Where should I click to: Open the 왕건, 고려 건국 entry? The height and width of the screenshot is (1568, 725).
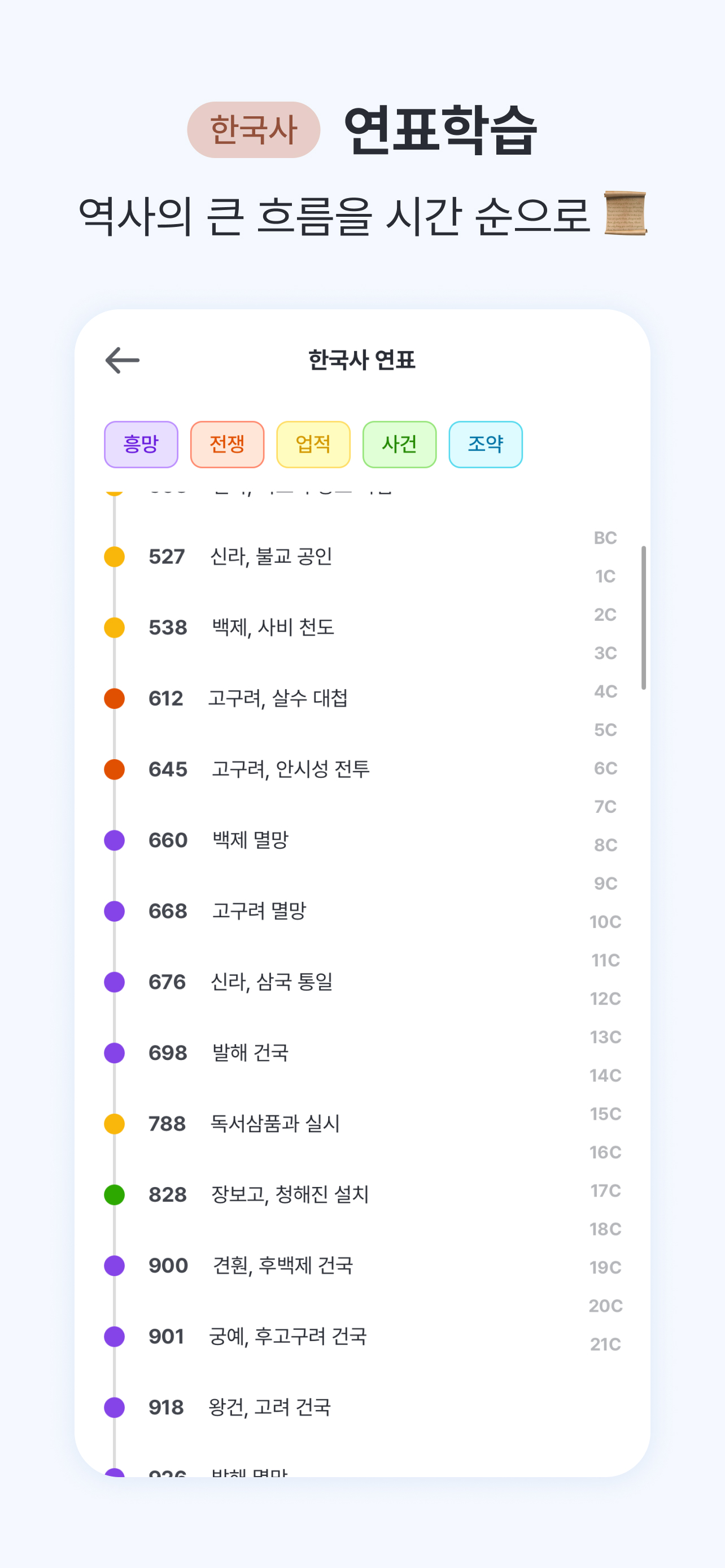(x=270, y=1407)
